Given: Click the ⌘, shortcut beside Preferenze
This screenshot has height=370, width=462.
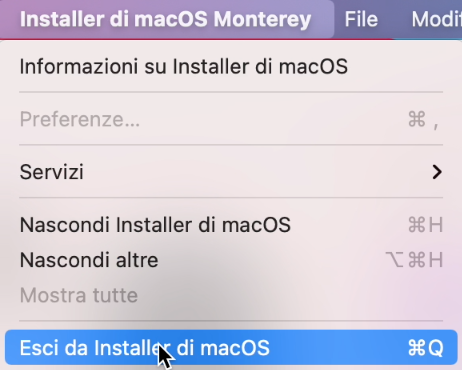Looking at the screenshot, I should pos(423,119).
